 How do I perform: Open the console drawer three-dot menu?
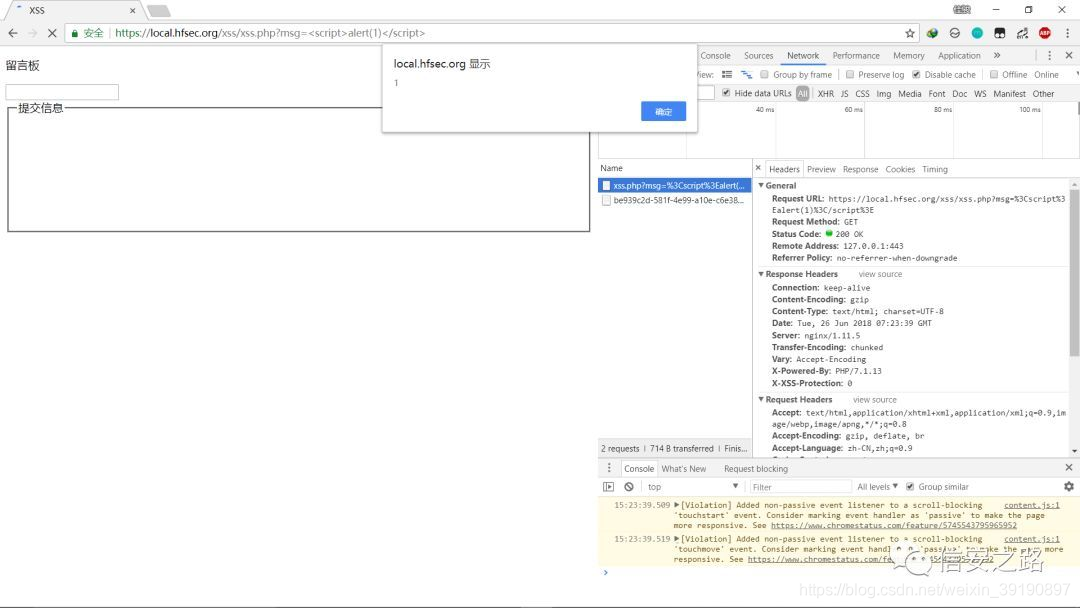click(609, 468)
